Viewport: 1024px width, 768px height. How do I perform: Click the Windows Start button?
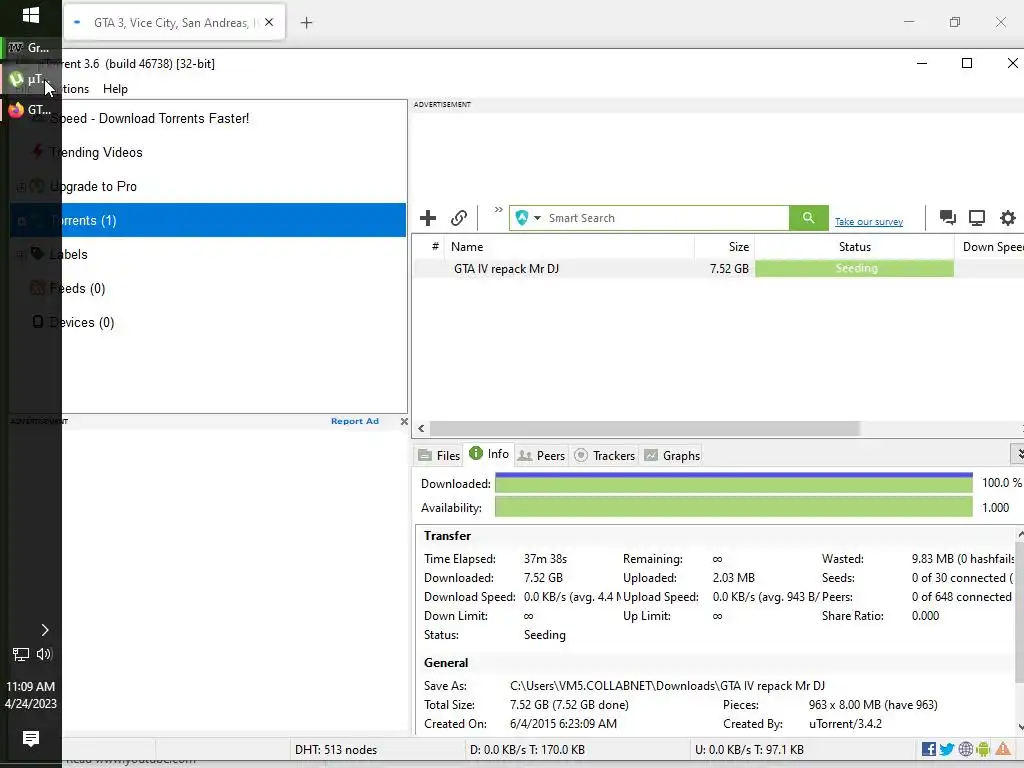(x=31, y=16)
